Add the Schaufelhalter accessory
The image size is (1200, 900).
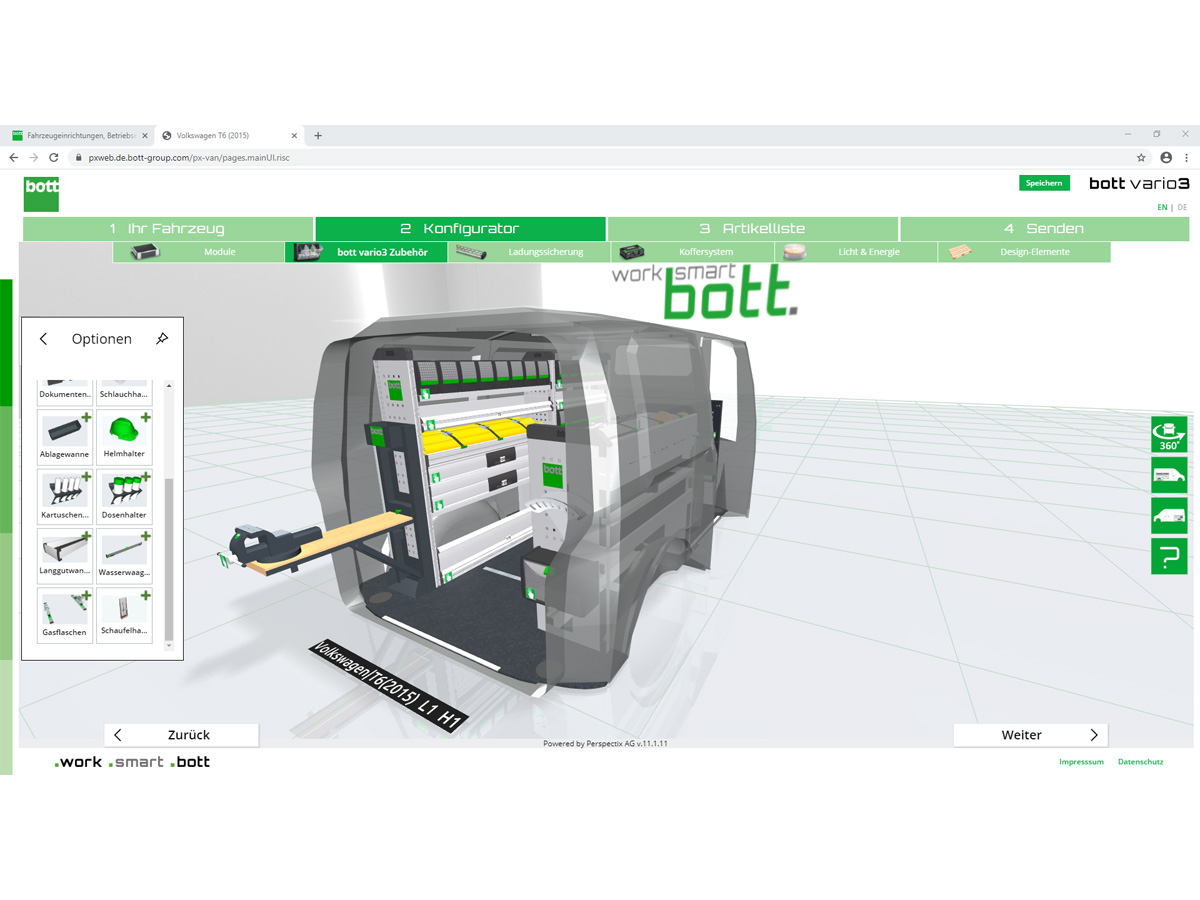coord(125,615)
